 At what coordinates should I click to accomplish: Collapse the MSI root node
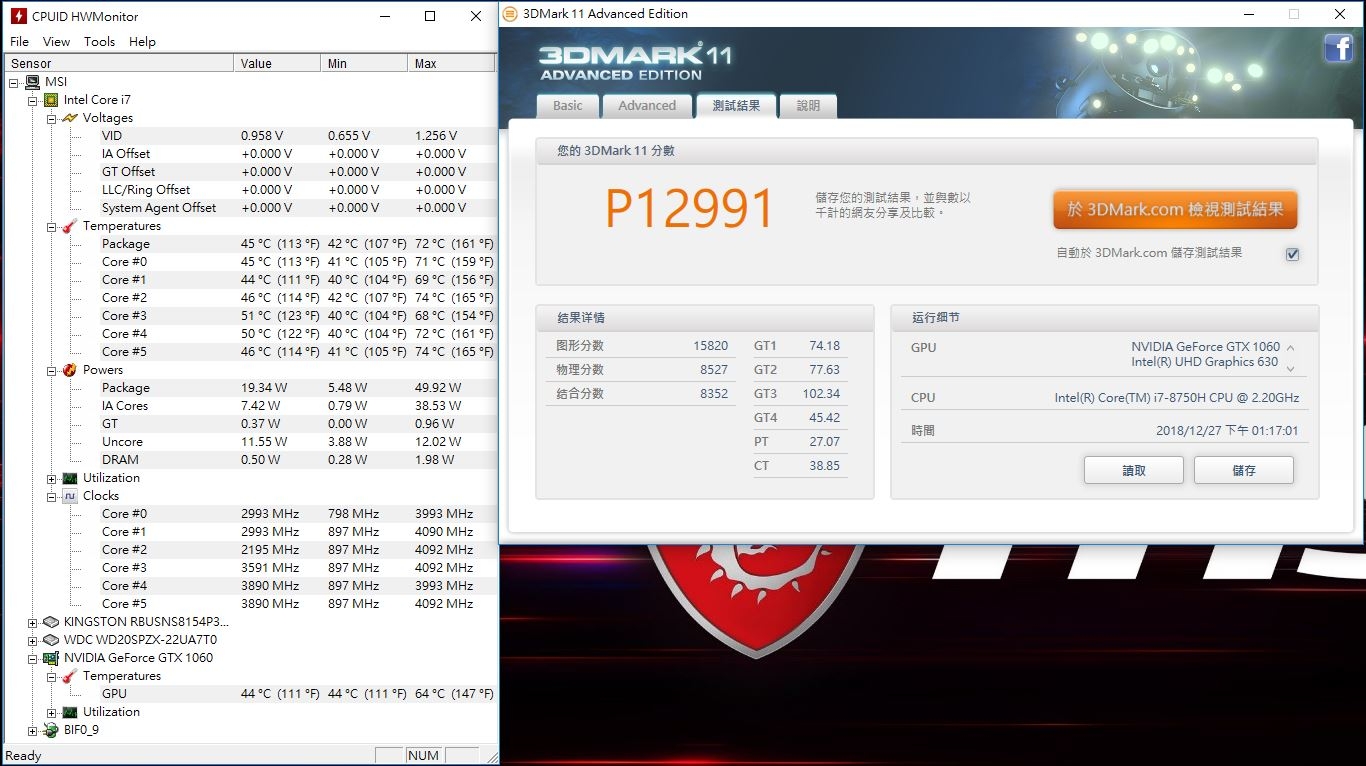[x=14, y=82]
